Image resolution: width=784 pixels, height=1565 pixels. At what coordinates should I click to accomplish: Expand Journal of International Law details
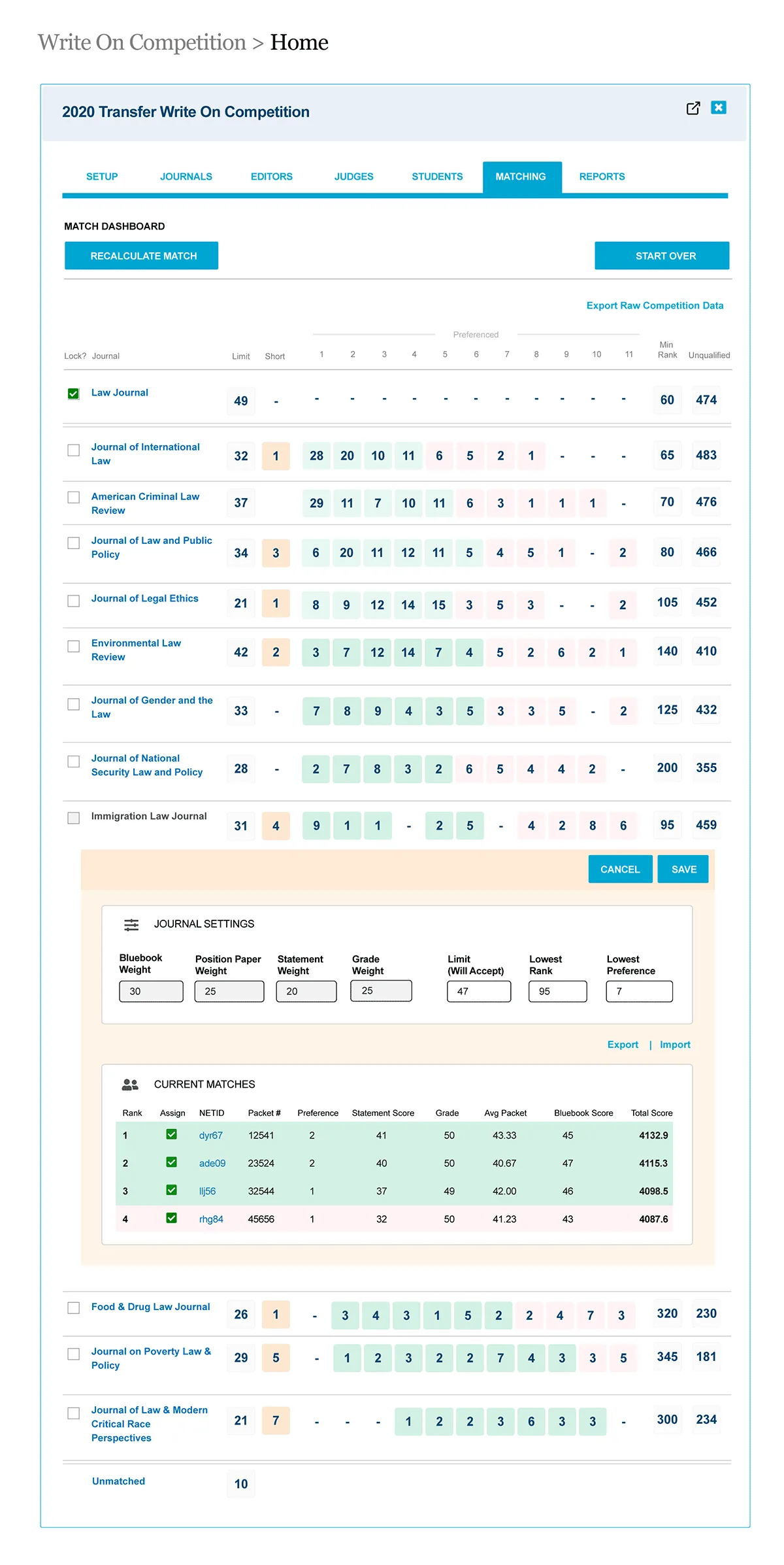tap(145, 454)
